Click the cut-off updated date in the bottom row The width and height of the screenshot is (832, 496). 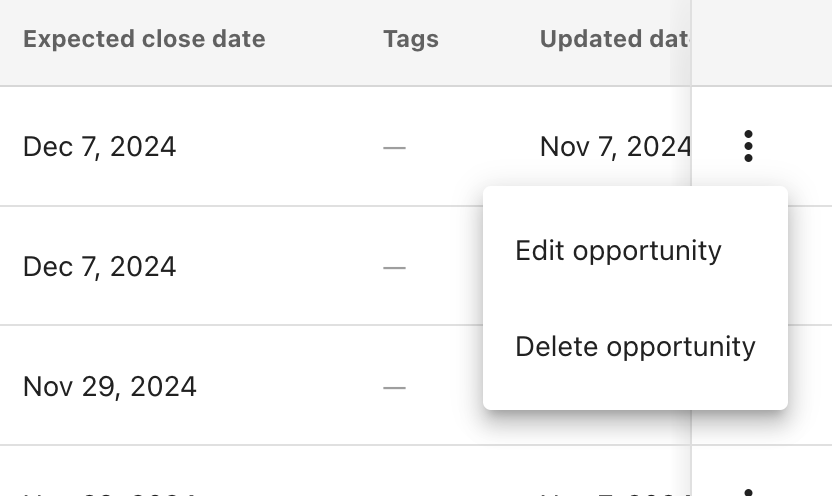[x=615, y=492]
